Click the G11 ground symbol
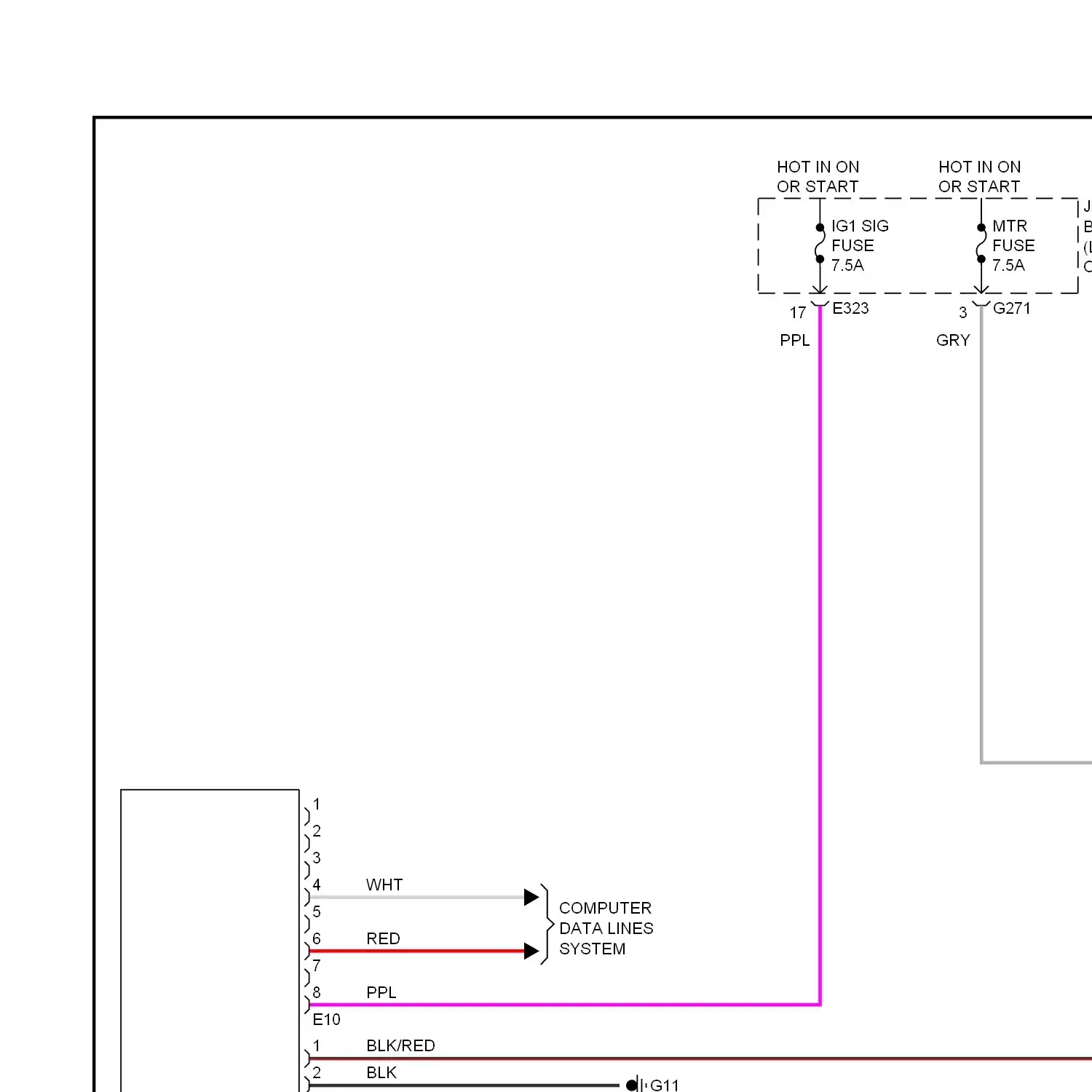Screen dimensions: 1092x1092 636,1085
